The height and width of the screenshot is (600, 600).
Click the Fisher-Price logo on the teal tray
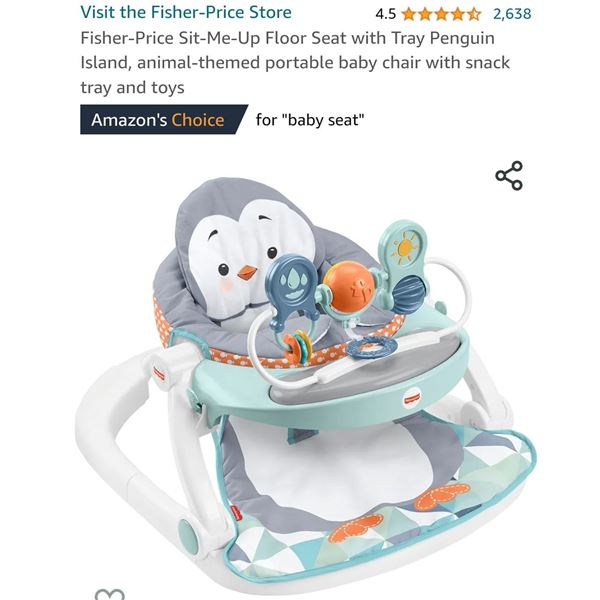point(410,399)
